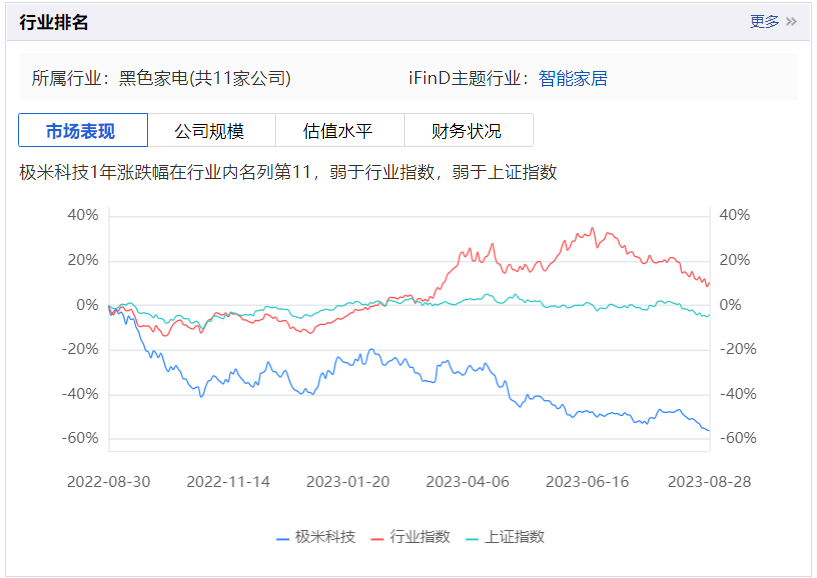Click the 2023-04-06 date axis label
This screenshot has height=578, width=817.
[x=467, y=481]
